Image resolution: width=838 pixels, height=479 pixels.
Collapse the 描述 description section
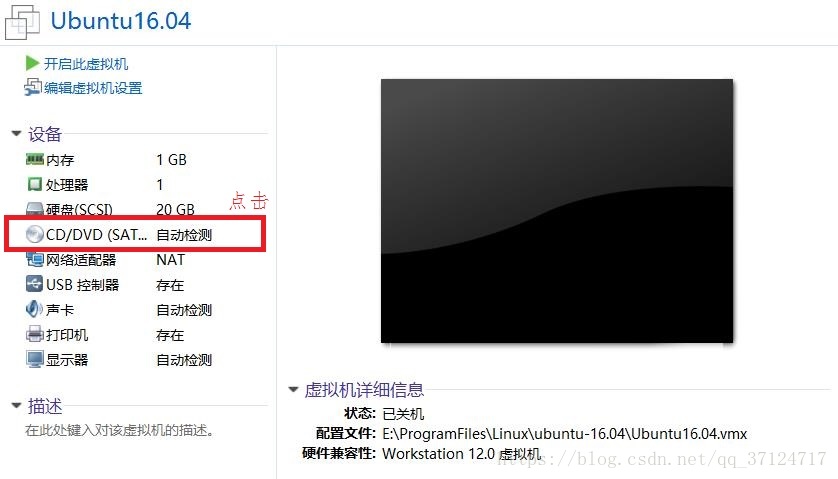point(17,406)
